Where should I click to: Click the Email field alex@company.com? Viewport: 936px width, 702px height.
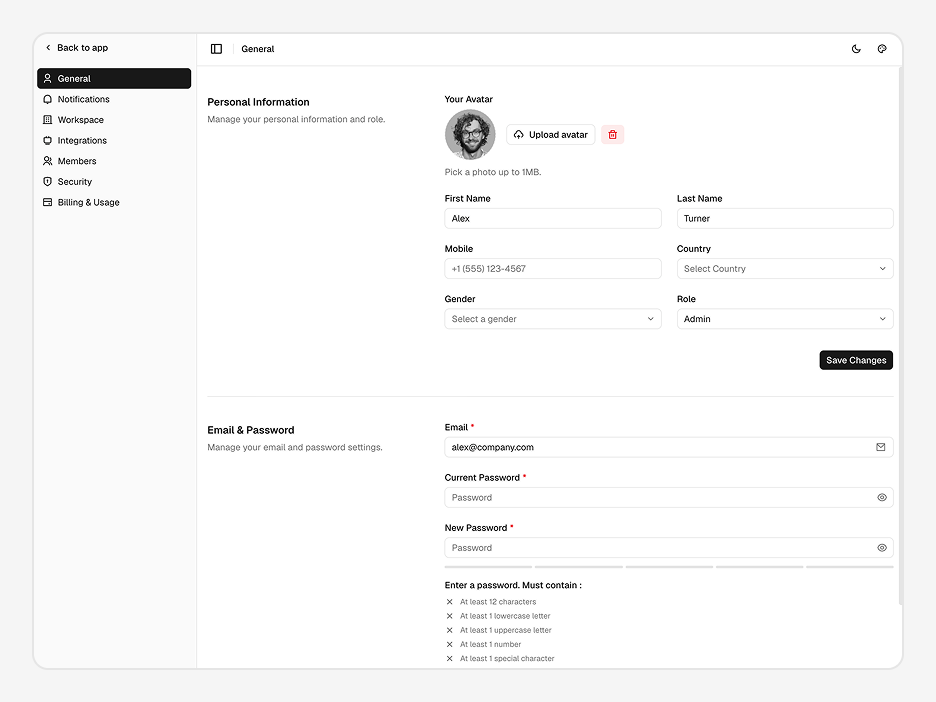tap(669, 447)
